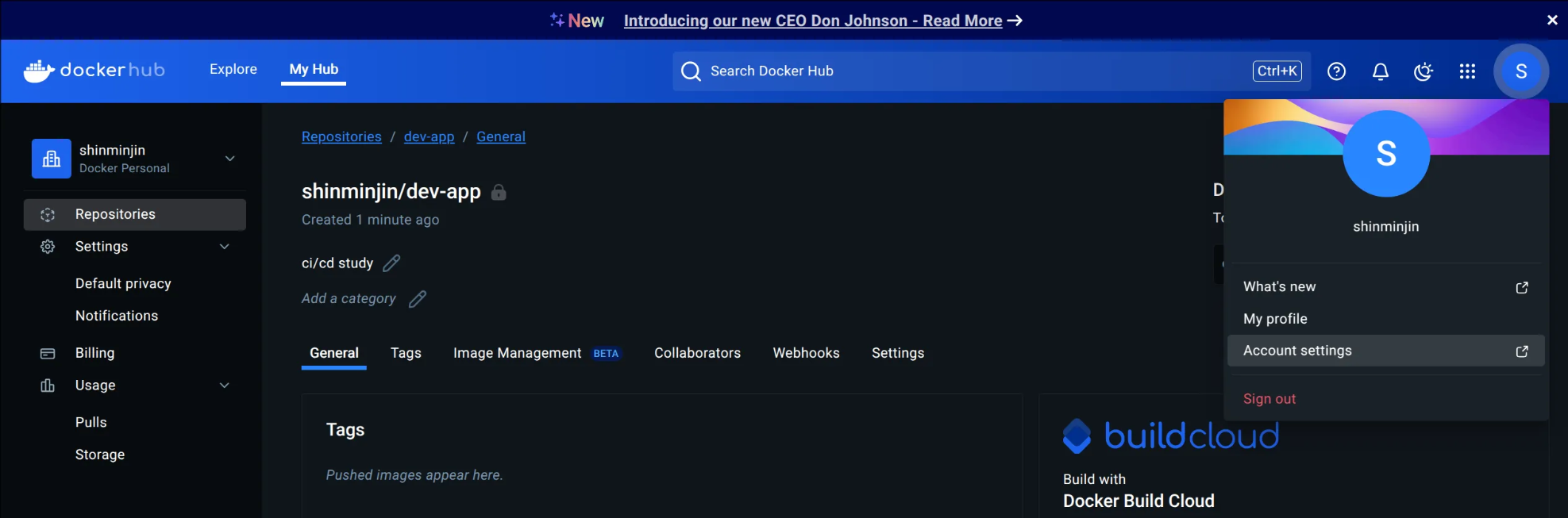Viewport: 1568px width, 518px height.
Task: Open Pulls usage page
Action: point(91,422)
